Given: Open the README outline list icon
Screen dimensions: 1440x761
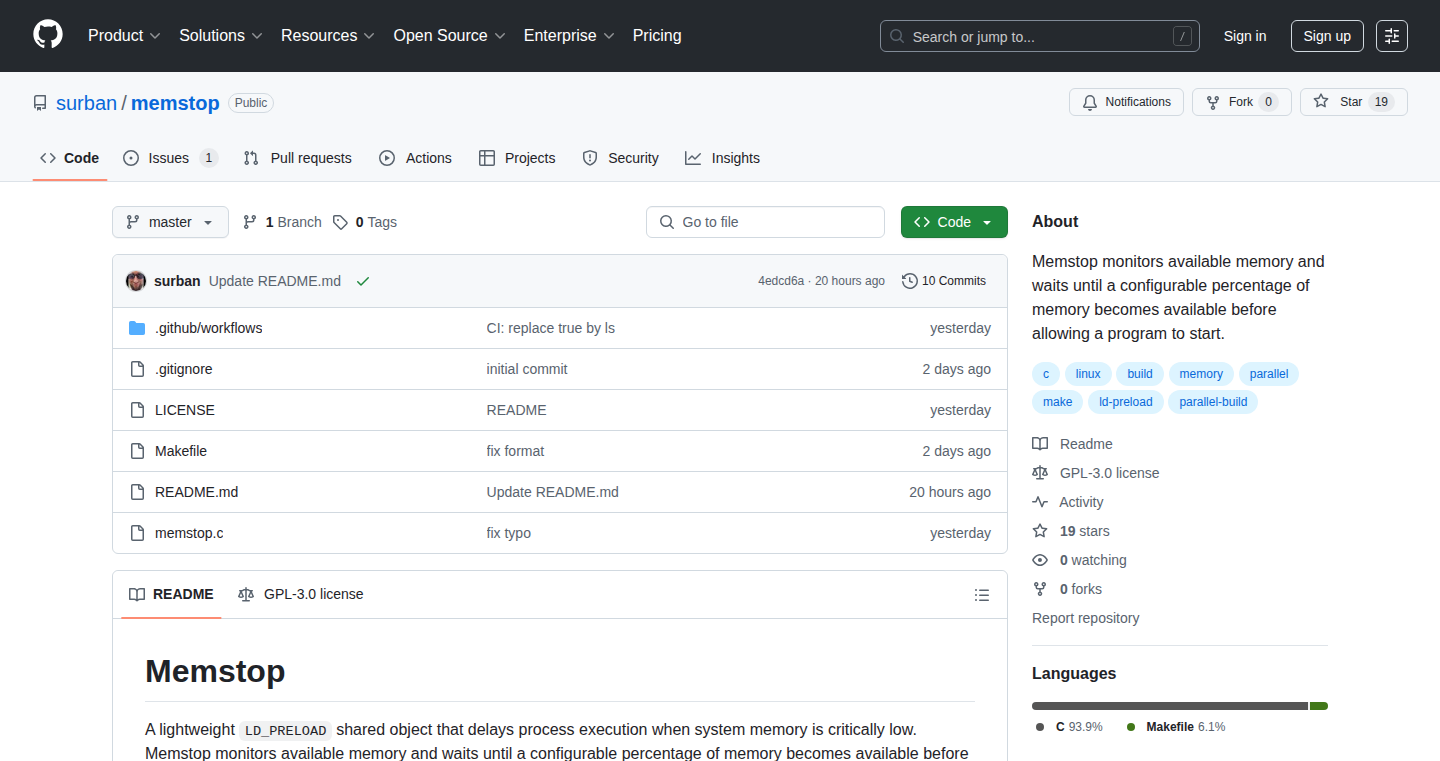Looking at the screenshot, I should pyautogui.click(x=982, y=595).
